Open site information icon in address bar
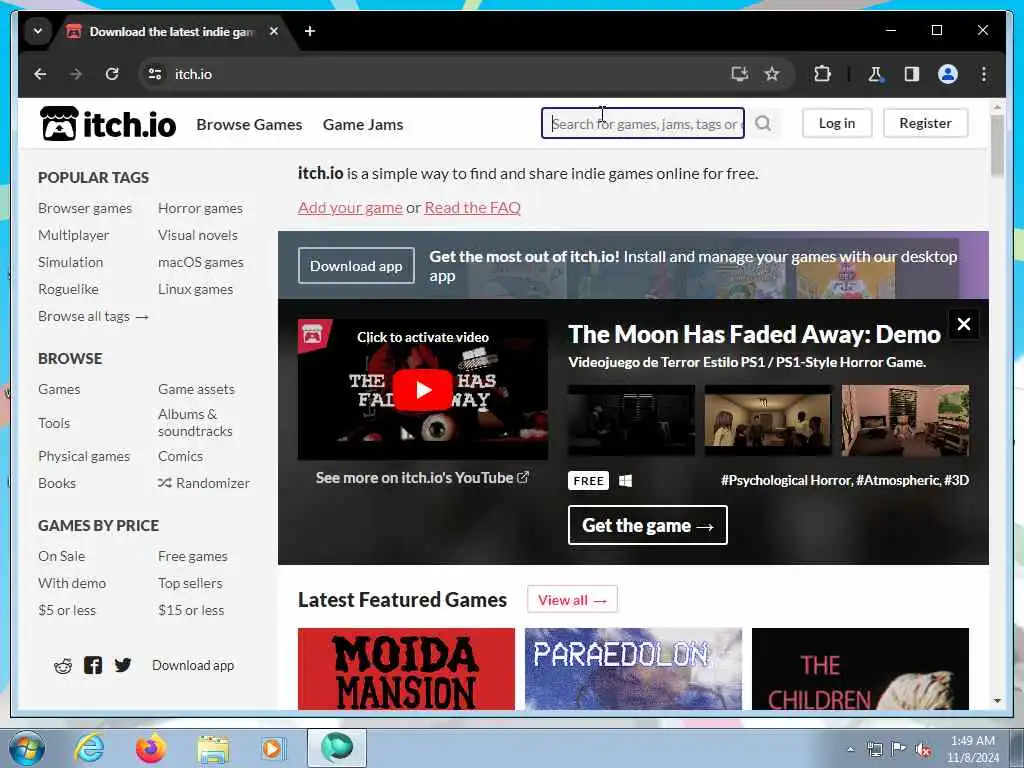 coord(155,74)
